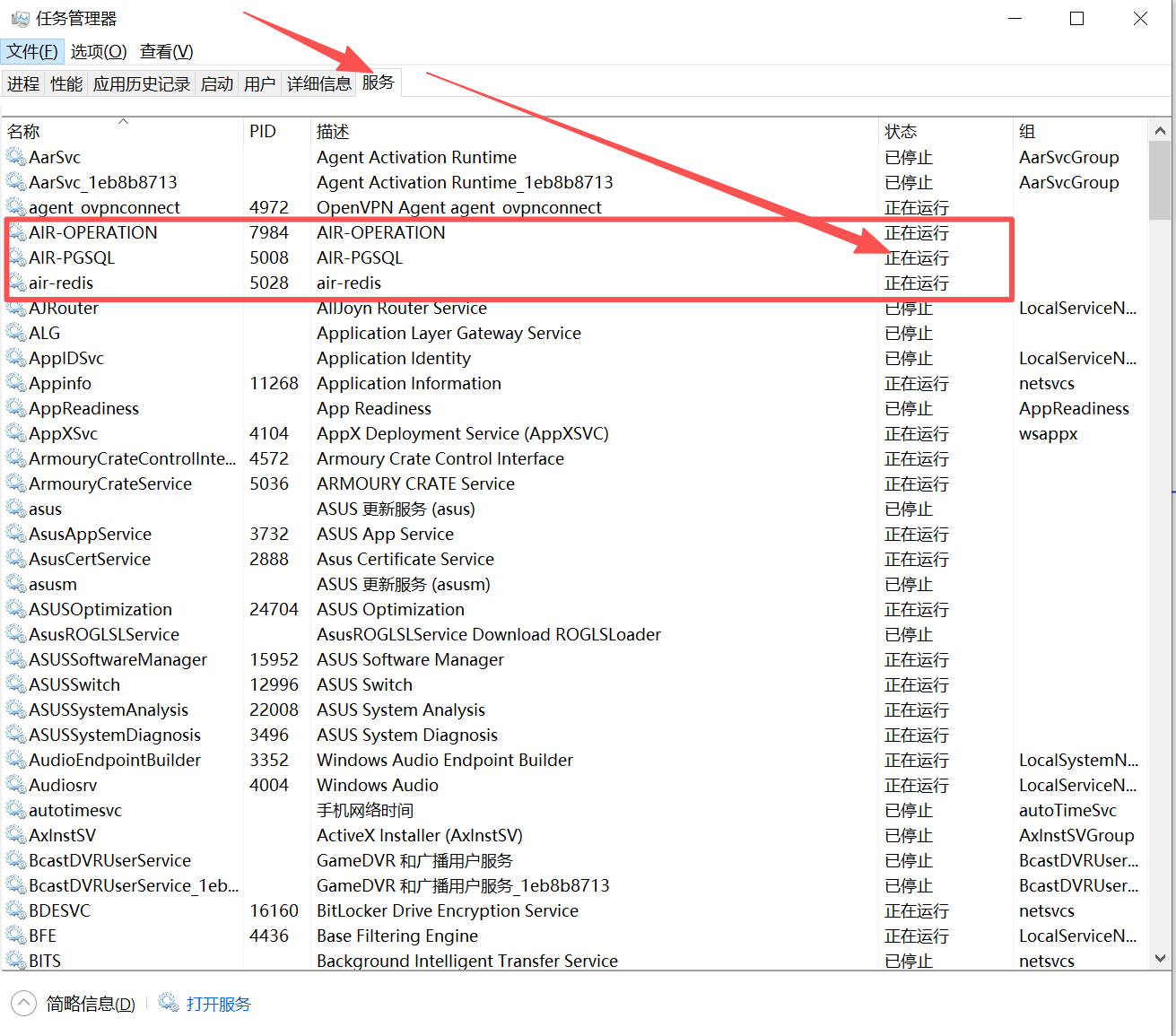Click the scroll down arrow of the services list
The width and height of the screenshot is (1176, 1036).
click(1160, 958)
